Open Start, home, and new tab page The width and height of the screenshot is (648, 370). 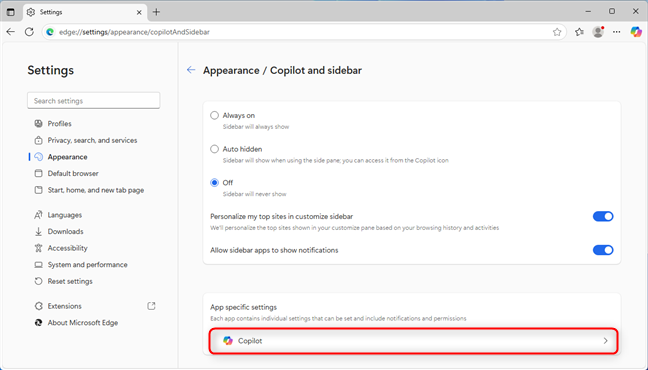tap(95, 190)
